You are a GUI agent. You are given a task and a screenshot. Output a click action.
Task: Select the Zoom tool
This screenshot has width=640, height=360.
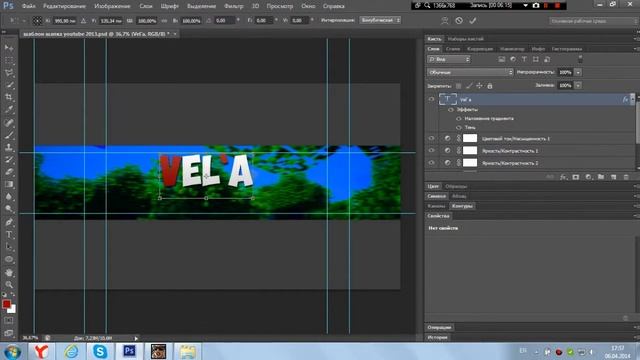coord(9,284)
